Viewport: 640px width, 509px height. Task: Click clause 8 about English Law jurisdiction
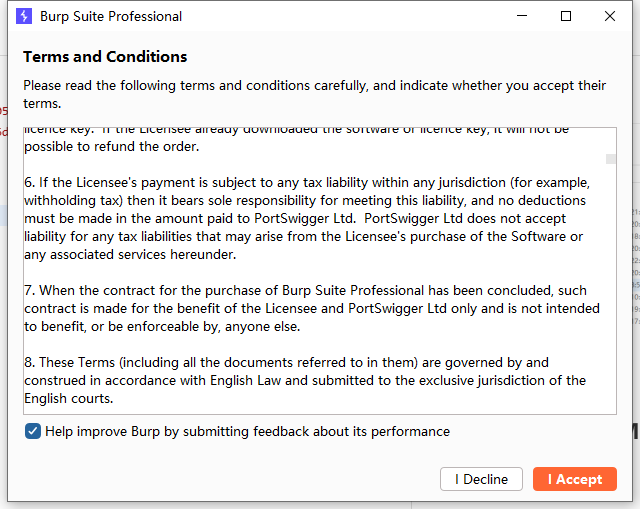305,380
